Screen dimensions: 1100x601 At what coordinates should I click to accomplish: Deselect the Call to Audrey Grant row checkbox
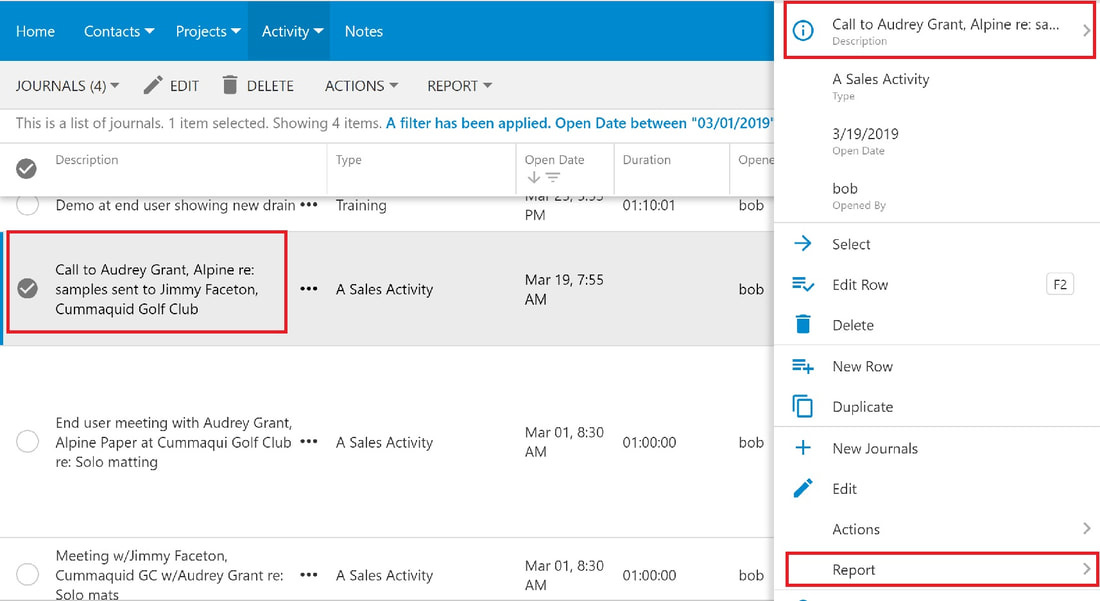click(x=27, y=288)
